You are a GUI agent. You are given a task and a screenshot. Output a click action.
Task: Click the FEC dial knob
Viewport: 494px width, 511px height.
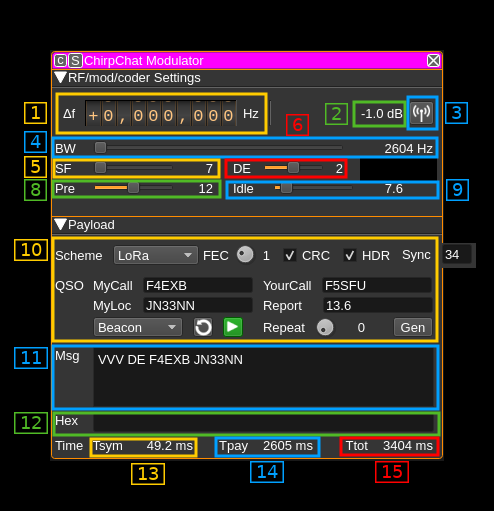245,255
